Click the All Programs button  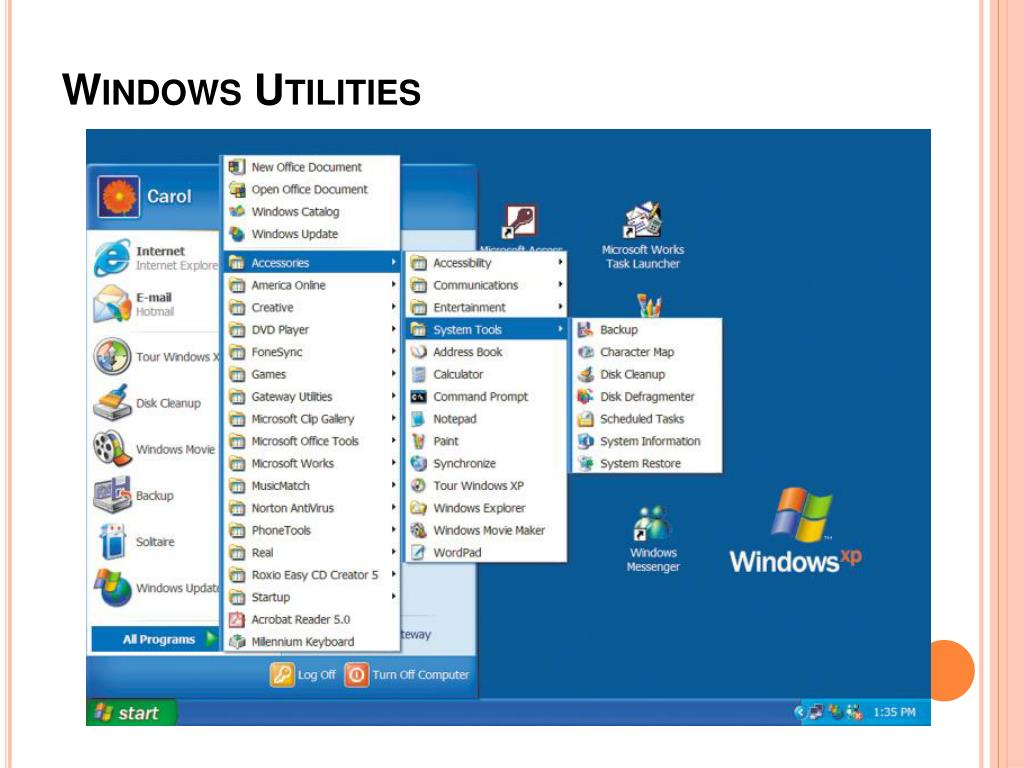(x=155, y=639)
